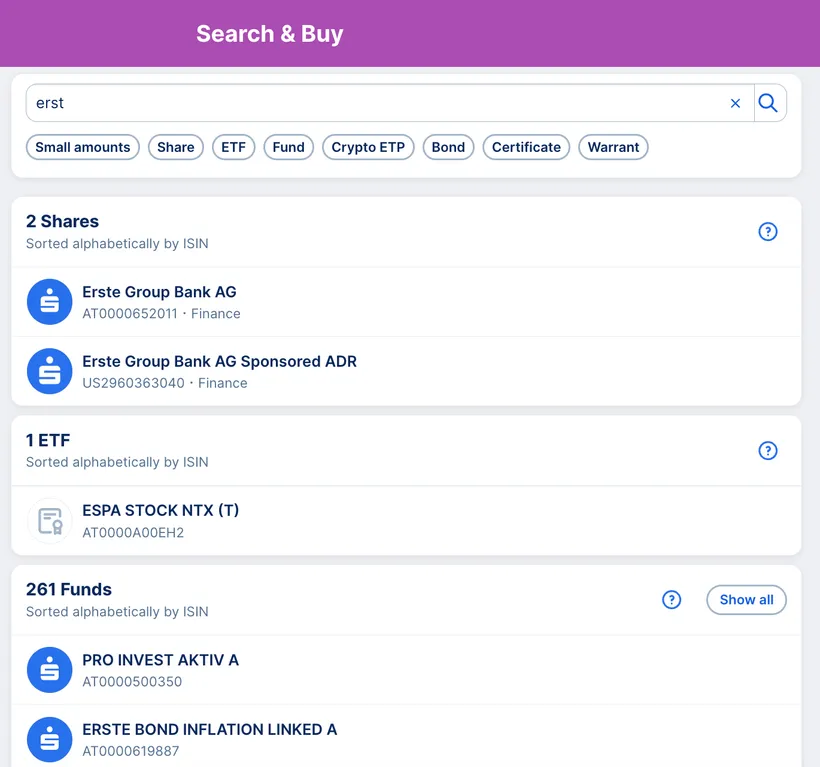The width and height of the screenshot is (820, 767).
Task: Click ISIN AT0000619887 text
Action: pyautogui.click(x=130, y=751)
